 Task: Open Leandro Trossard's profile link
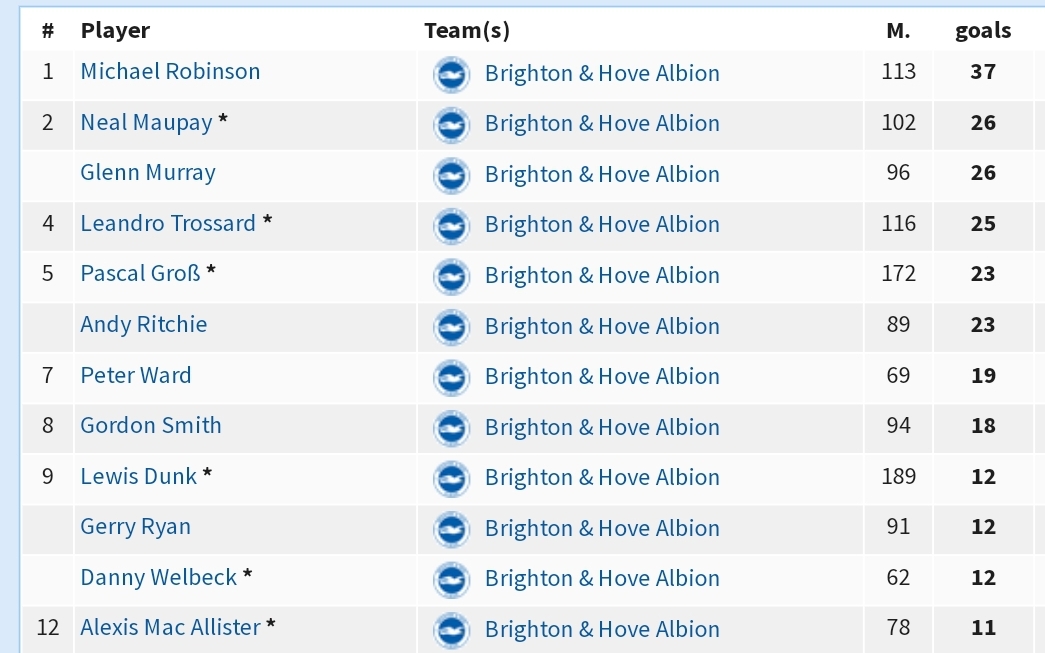coord(168,223)
